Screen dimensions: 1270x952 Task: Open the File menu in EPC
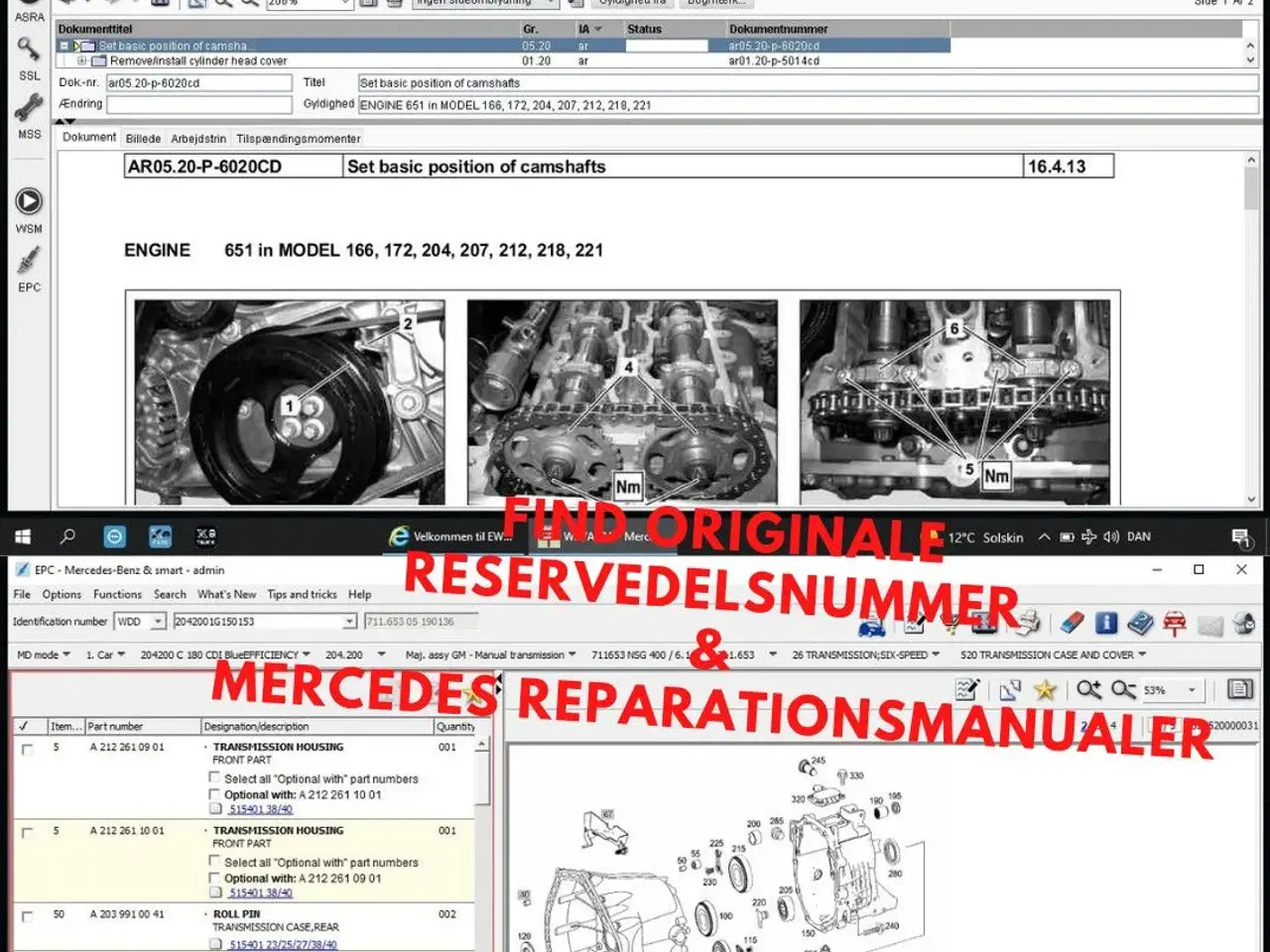point(22,594)
